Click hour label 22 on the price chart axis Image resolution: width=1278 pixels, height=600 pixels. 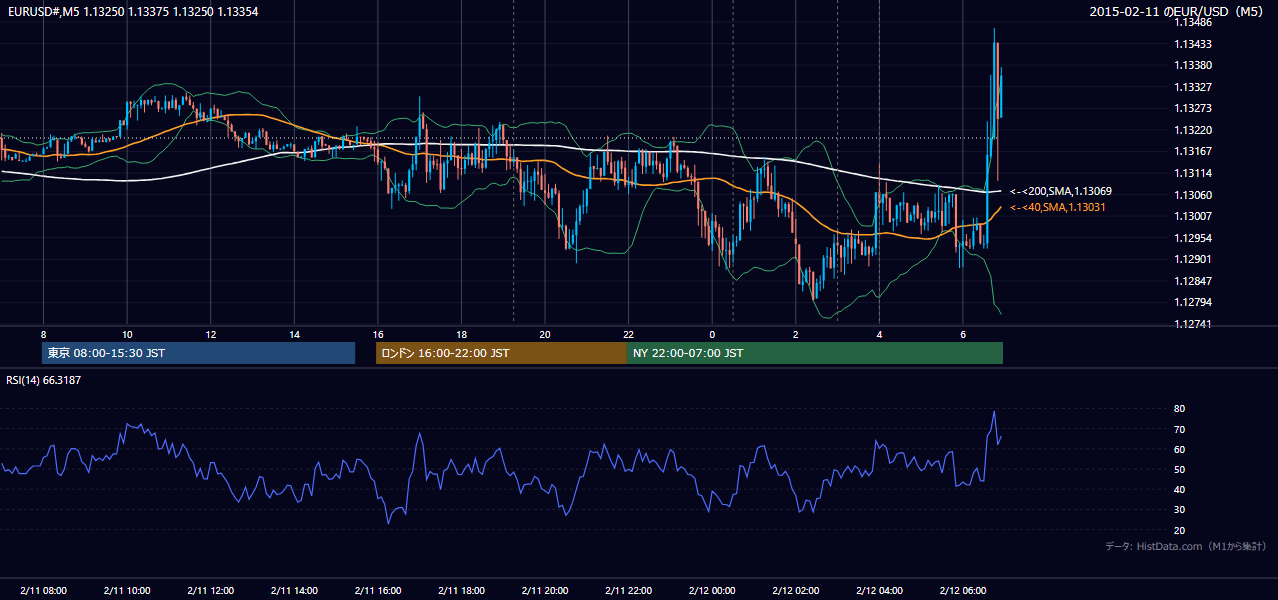pos(628,333)
